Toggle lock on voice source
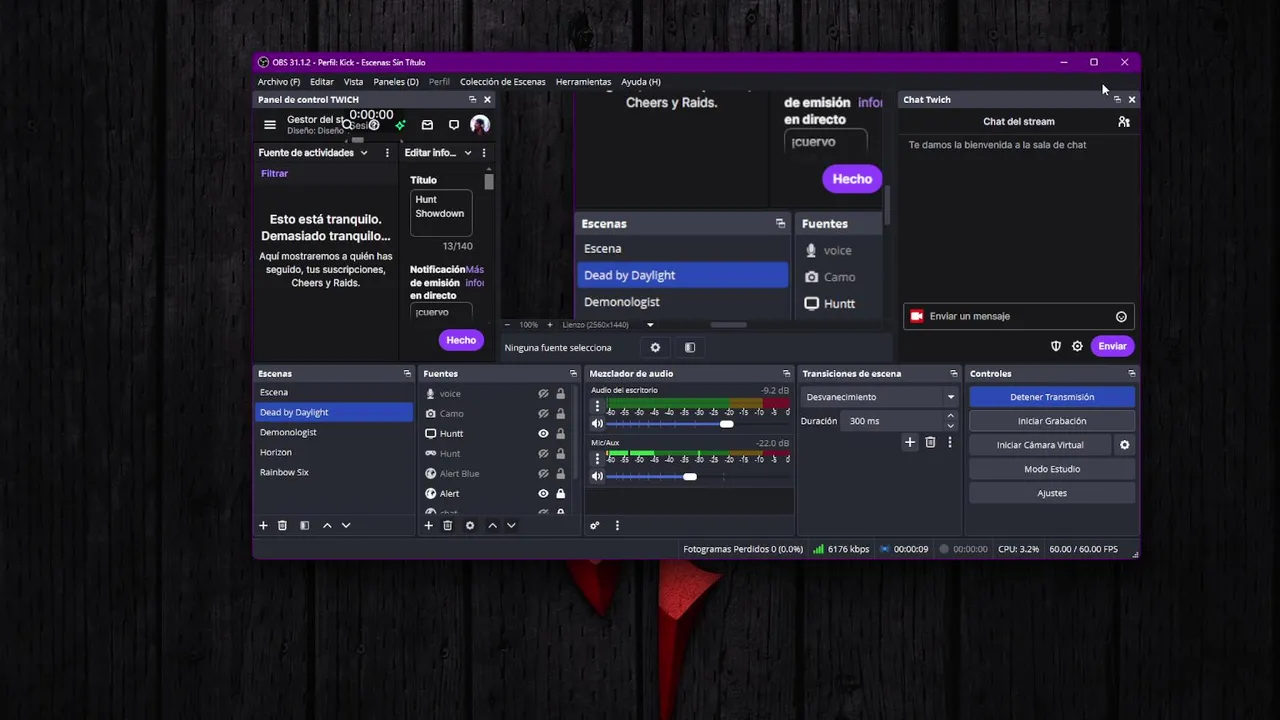Screen dimensions: 1280x720 point(560,394)
